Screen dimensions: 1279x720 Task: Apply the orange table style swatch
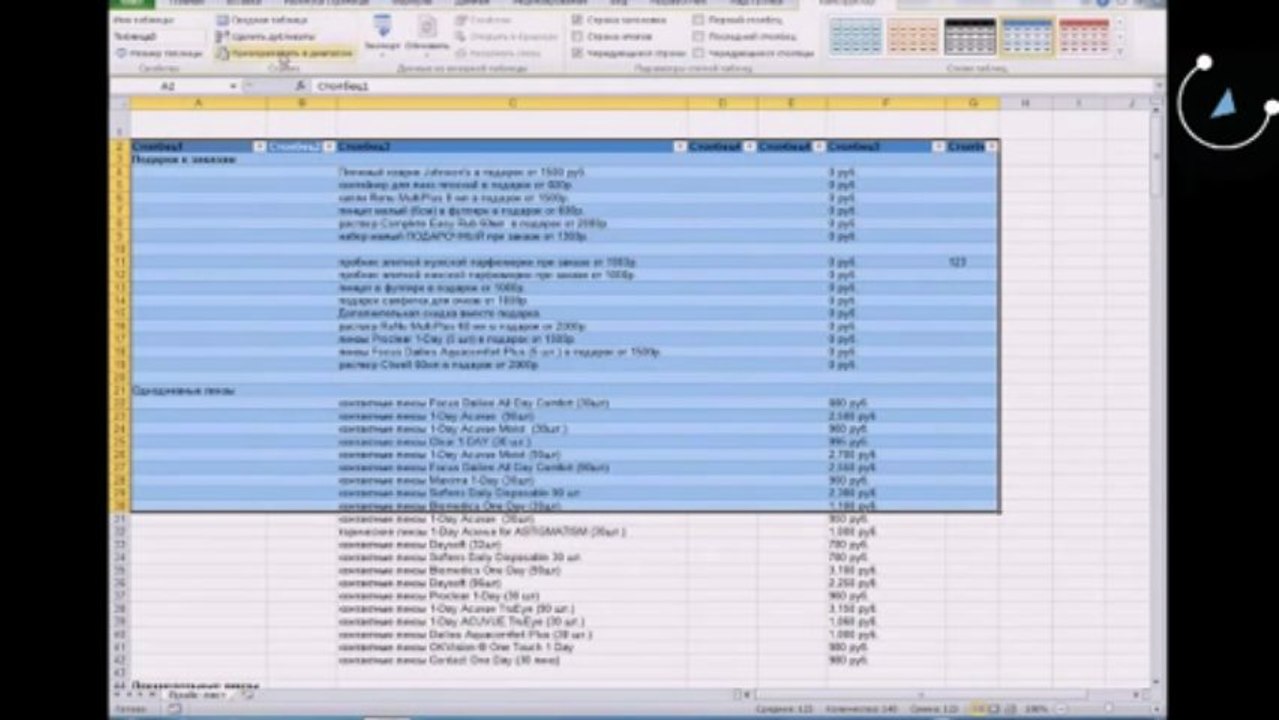913,37
